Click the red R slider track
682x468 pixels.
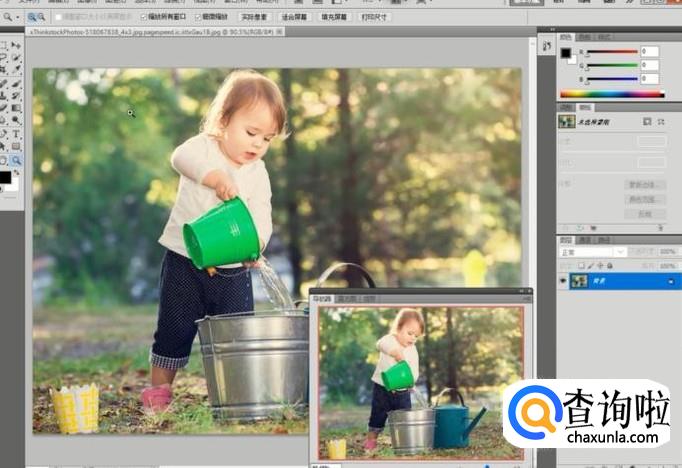pyautogui.click(x=612, y=51)
